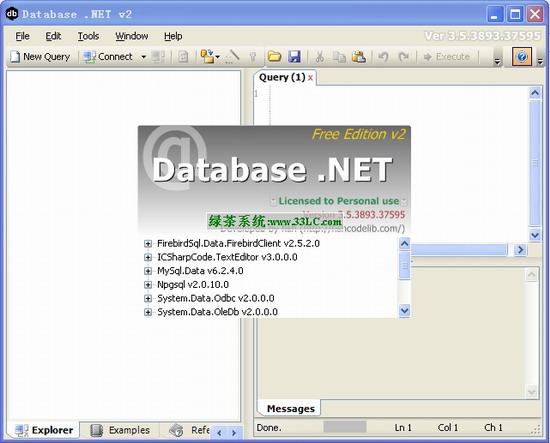The height and width of the screenshot is (443, 550).
Task: Open toolbar overflow arrow beside Execute
Action: pyautogui.click(x=497, y=62)
